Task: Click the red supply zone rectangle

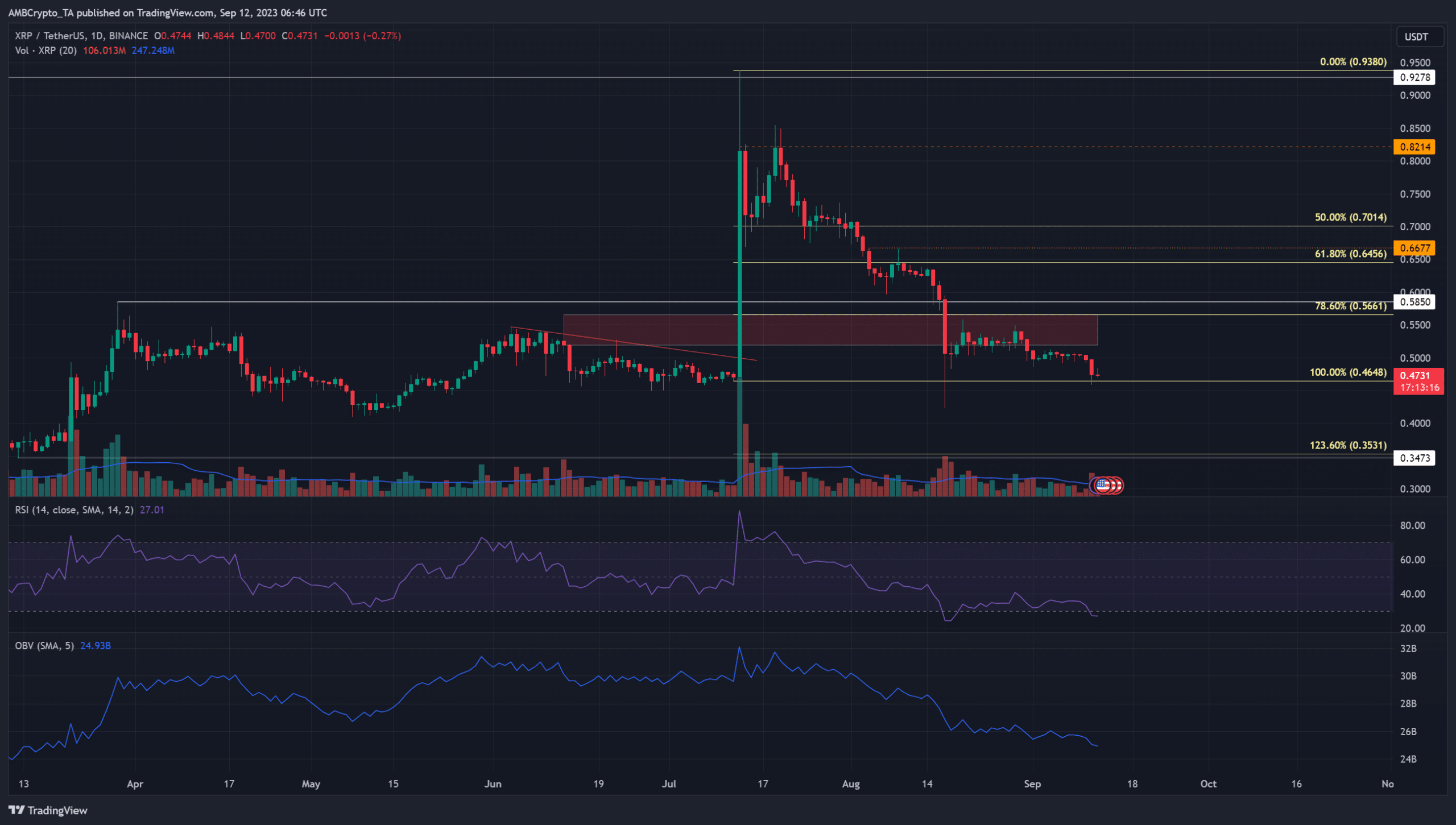Action: 830,330
